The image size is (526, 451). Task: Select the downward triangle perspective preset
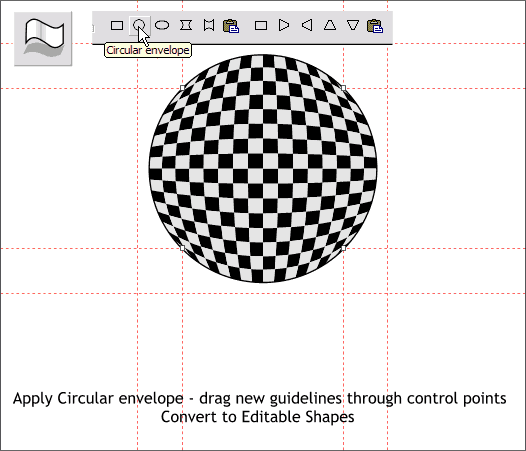click(x=353, y=25)
